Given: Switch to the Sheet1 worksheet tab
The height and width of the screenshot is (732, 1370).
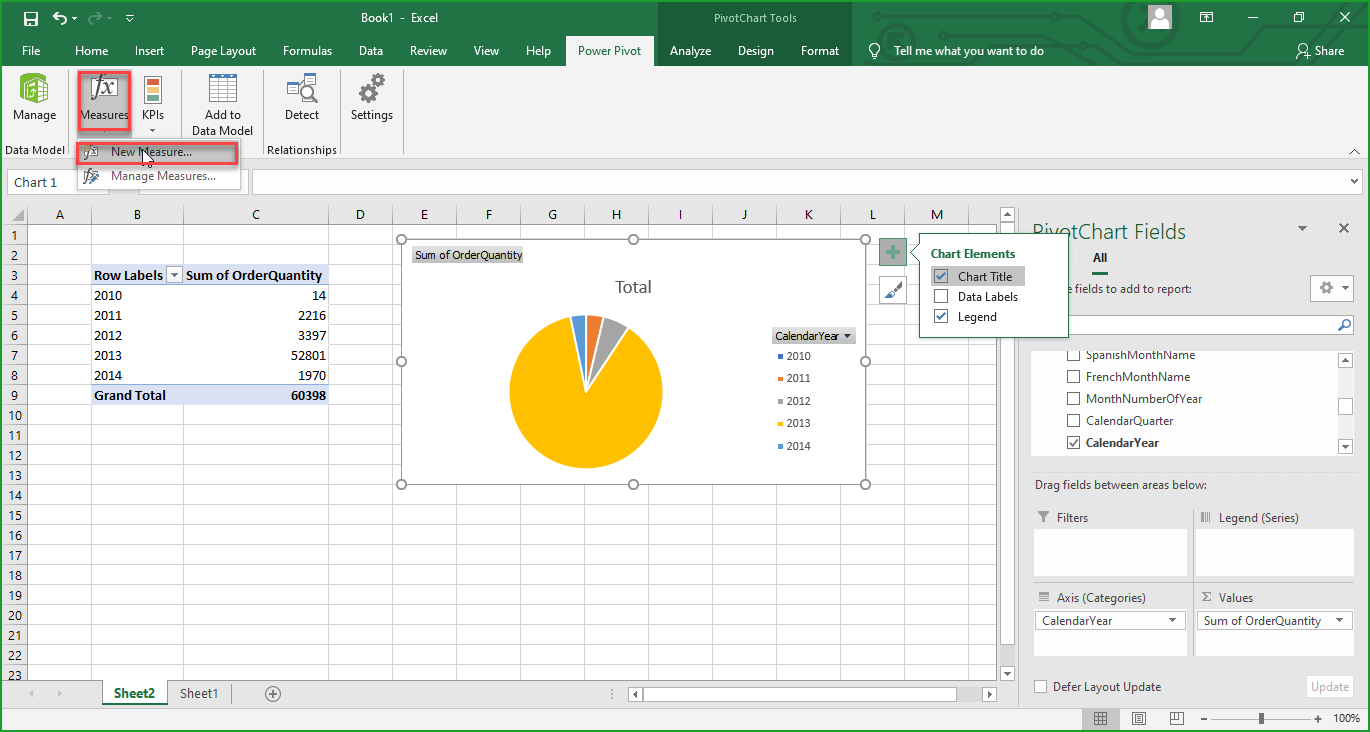Looking at the screenshot, I should [x=199, y=694].
